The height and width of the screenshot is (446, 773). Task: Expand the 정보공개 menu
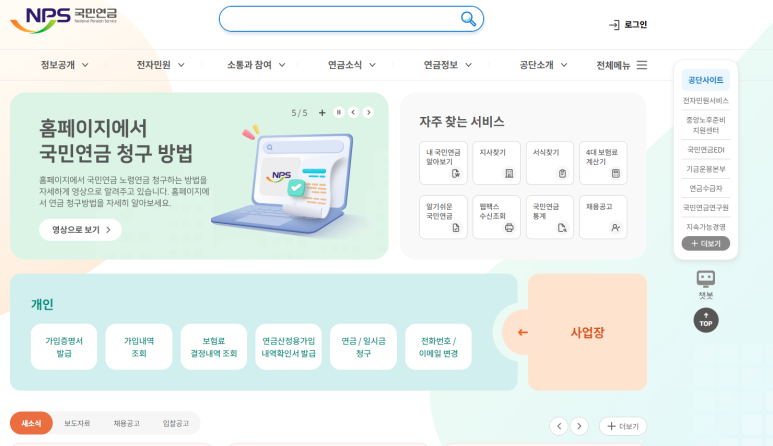point(65,65)
